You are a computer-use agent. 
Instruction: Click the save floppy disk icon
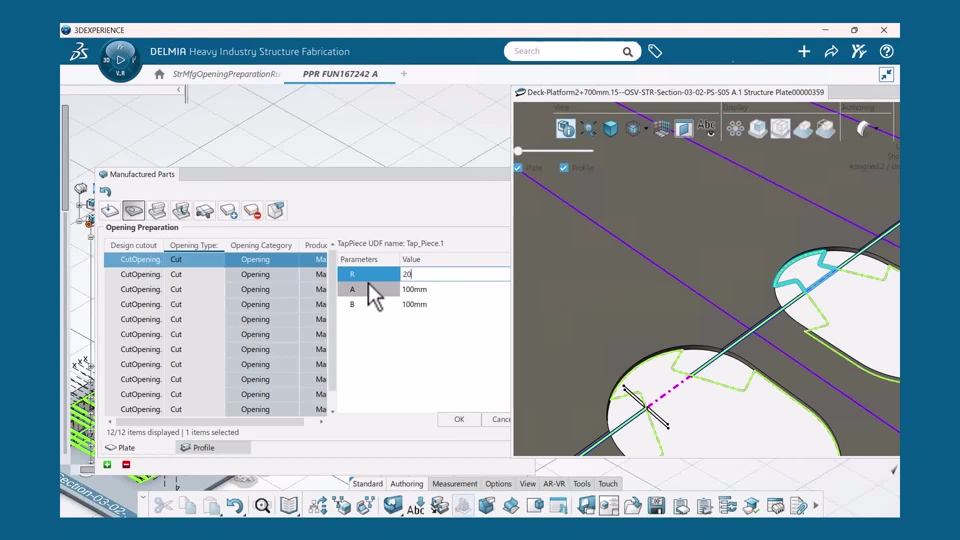point(656,505)
